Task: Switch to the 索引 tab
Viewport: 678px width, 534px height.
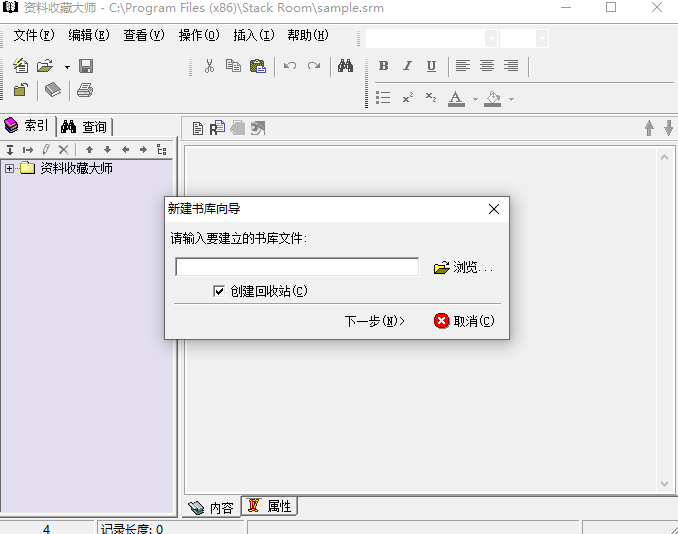Action: click(28, 126)
